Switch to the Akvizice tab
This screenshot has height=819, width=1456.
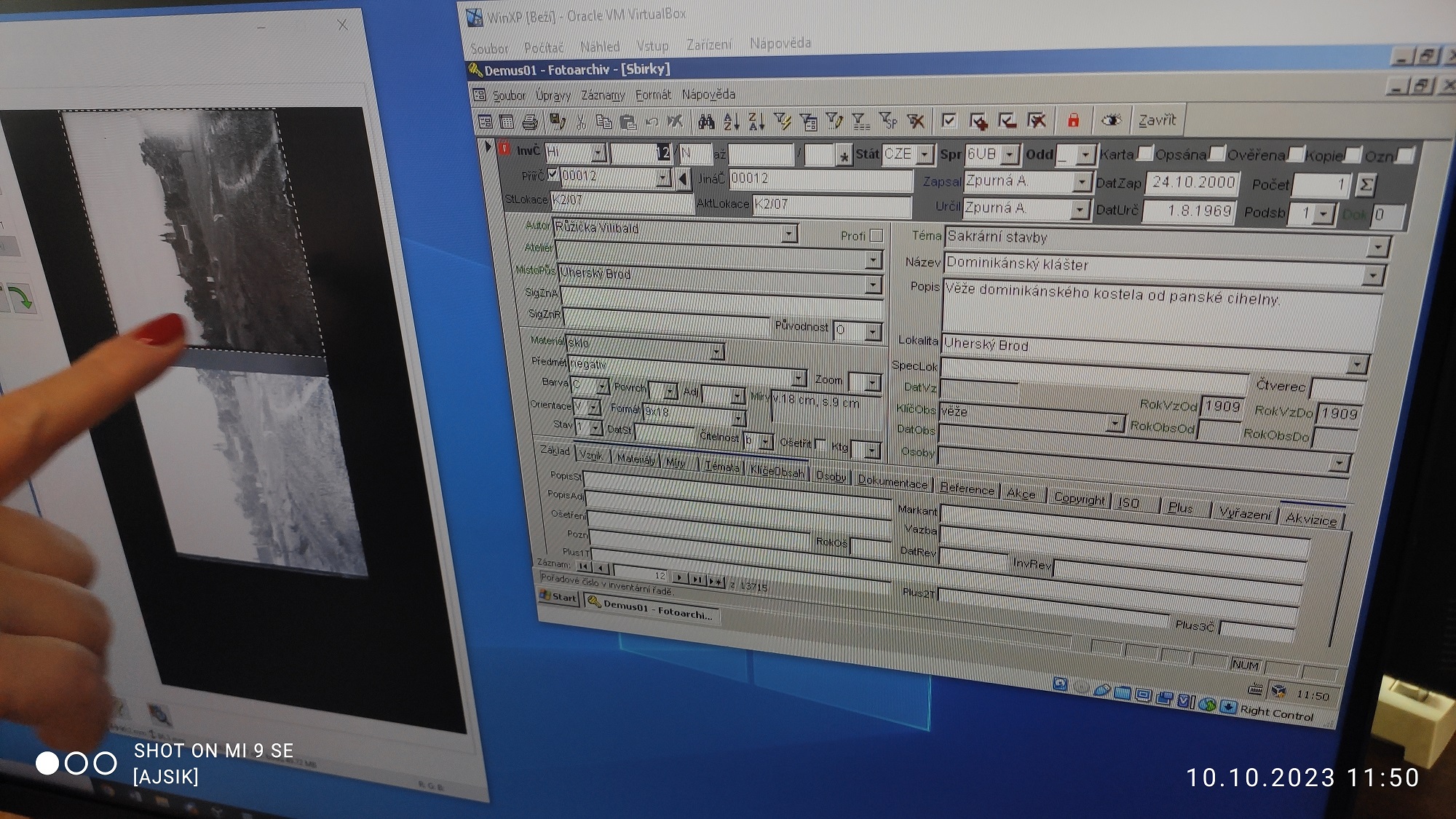click(1311, 518)
